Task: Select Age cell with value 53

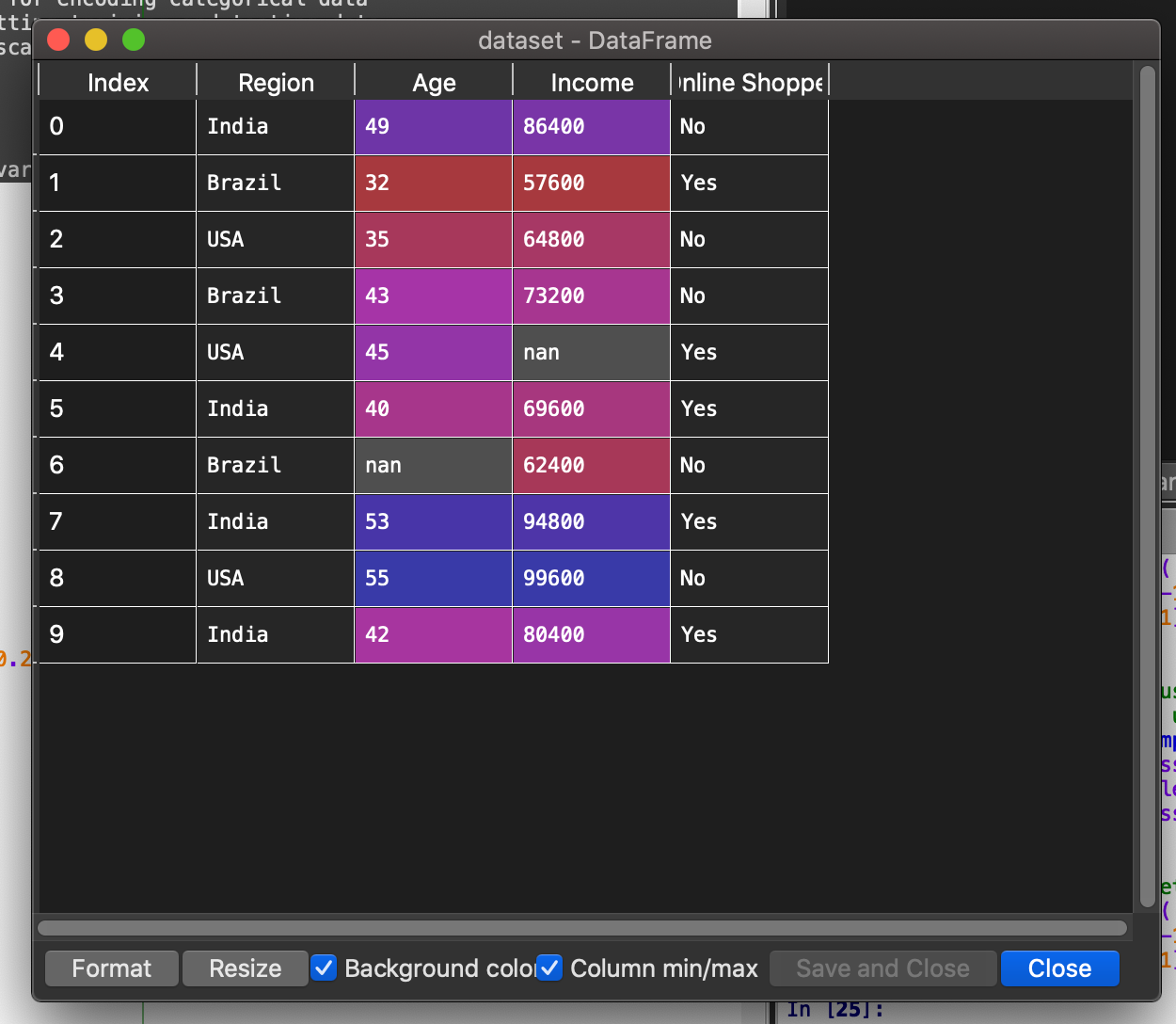Action: click(x=433, y=522)
